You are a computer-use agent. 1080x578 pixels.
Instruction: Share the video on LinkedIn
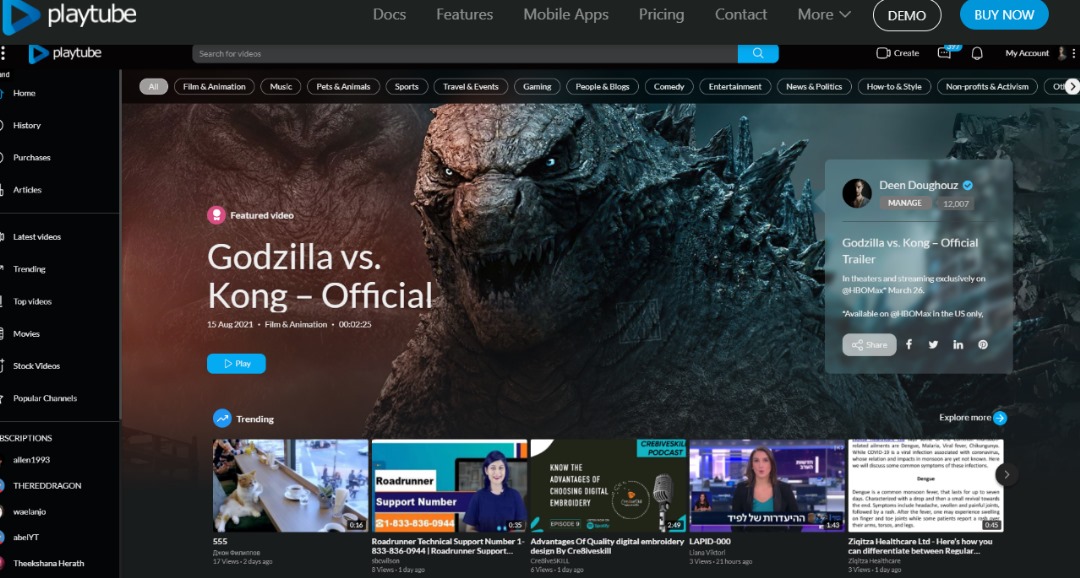click(x=958, y=345)
